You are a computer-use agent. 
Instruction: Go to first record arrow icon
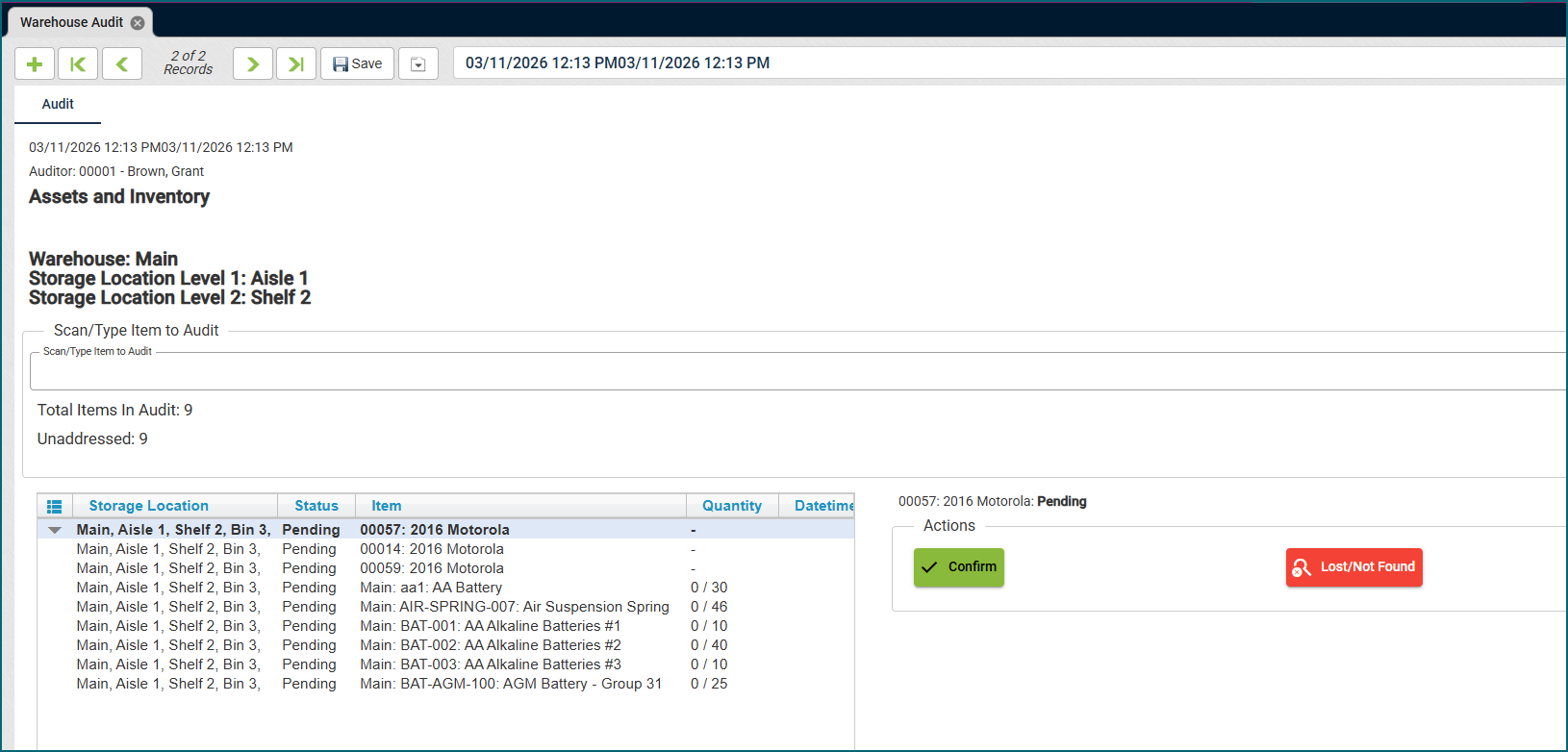pos(78,63)
